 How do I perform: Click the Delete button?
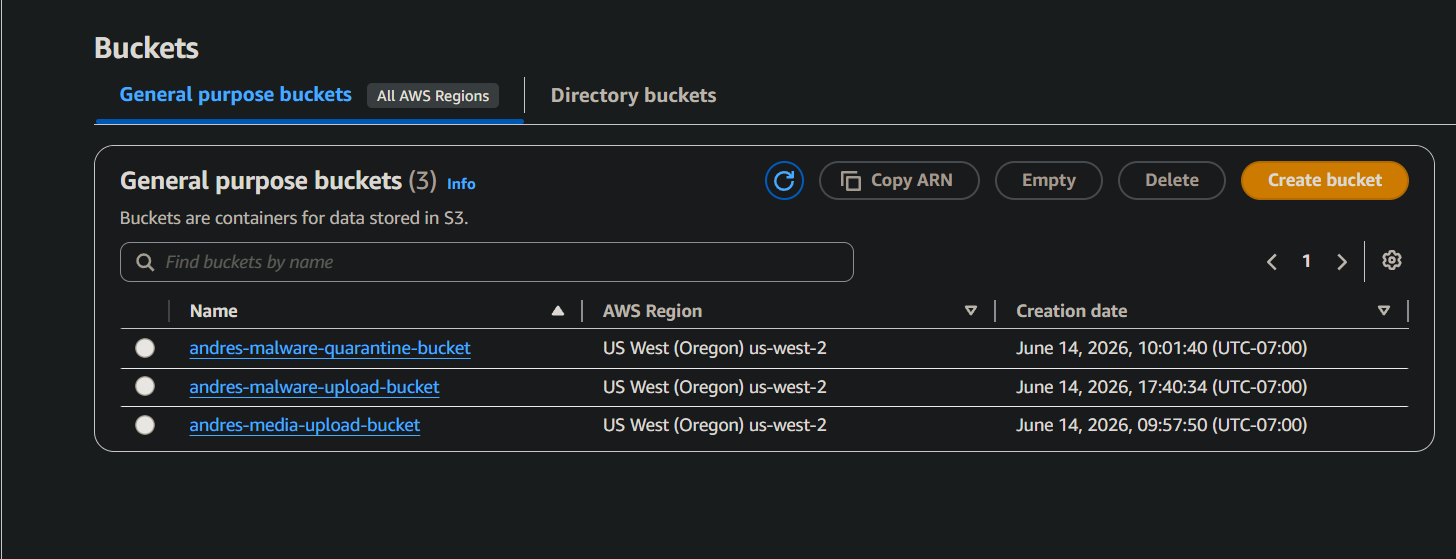click(x=1172, y=181)
